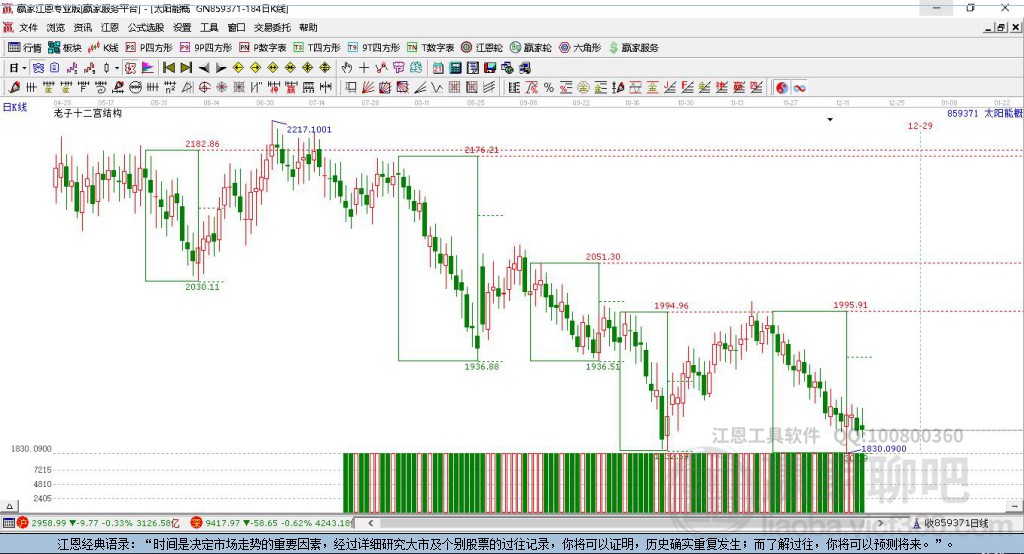Select the zigzag wave line tool
This screenshot has height=554, width=1024.
point(438,88)
